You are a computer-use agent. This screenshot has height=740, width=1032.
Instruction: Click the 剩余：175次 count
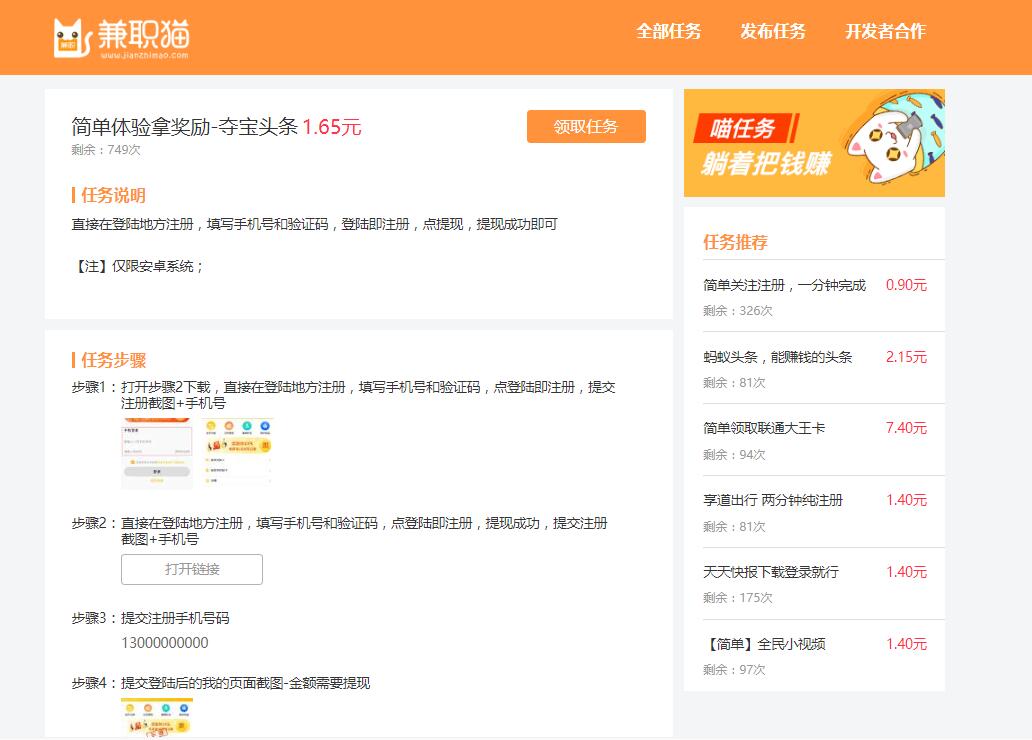[x=737, y=598]
